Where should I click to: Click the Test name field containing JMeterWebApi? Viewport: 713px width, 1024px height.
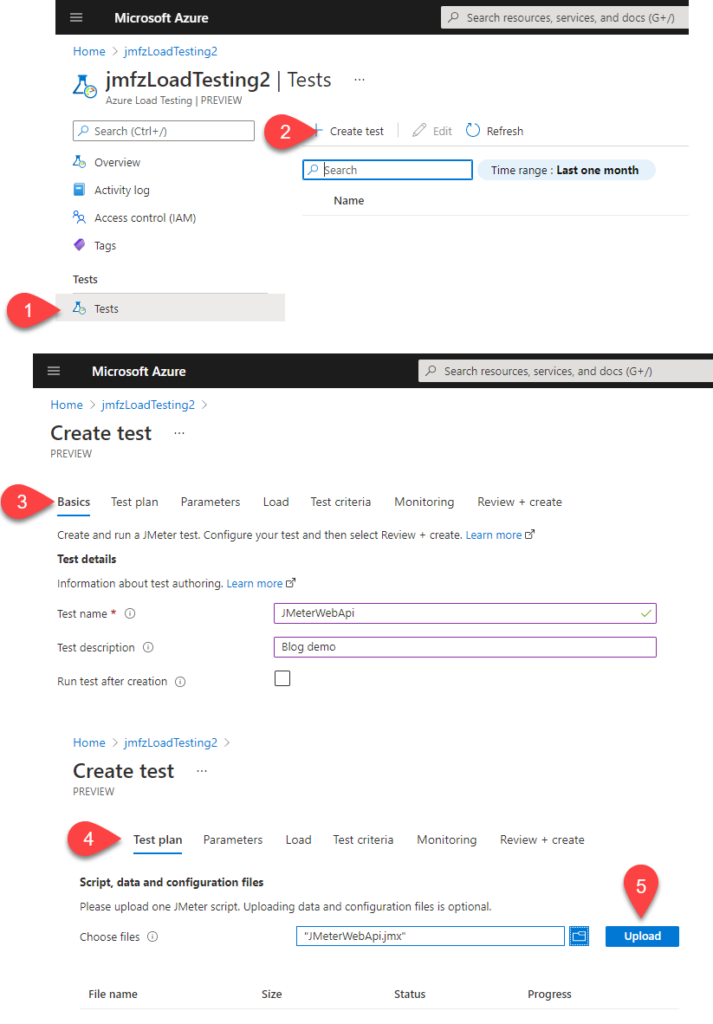465,613
